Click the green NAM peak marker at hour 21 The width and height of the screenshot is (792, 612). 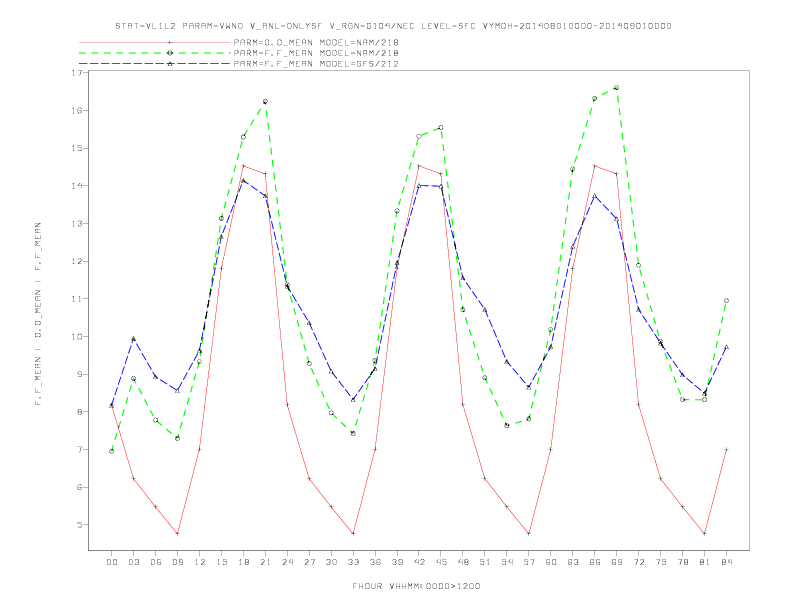tap(265, 101)
